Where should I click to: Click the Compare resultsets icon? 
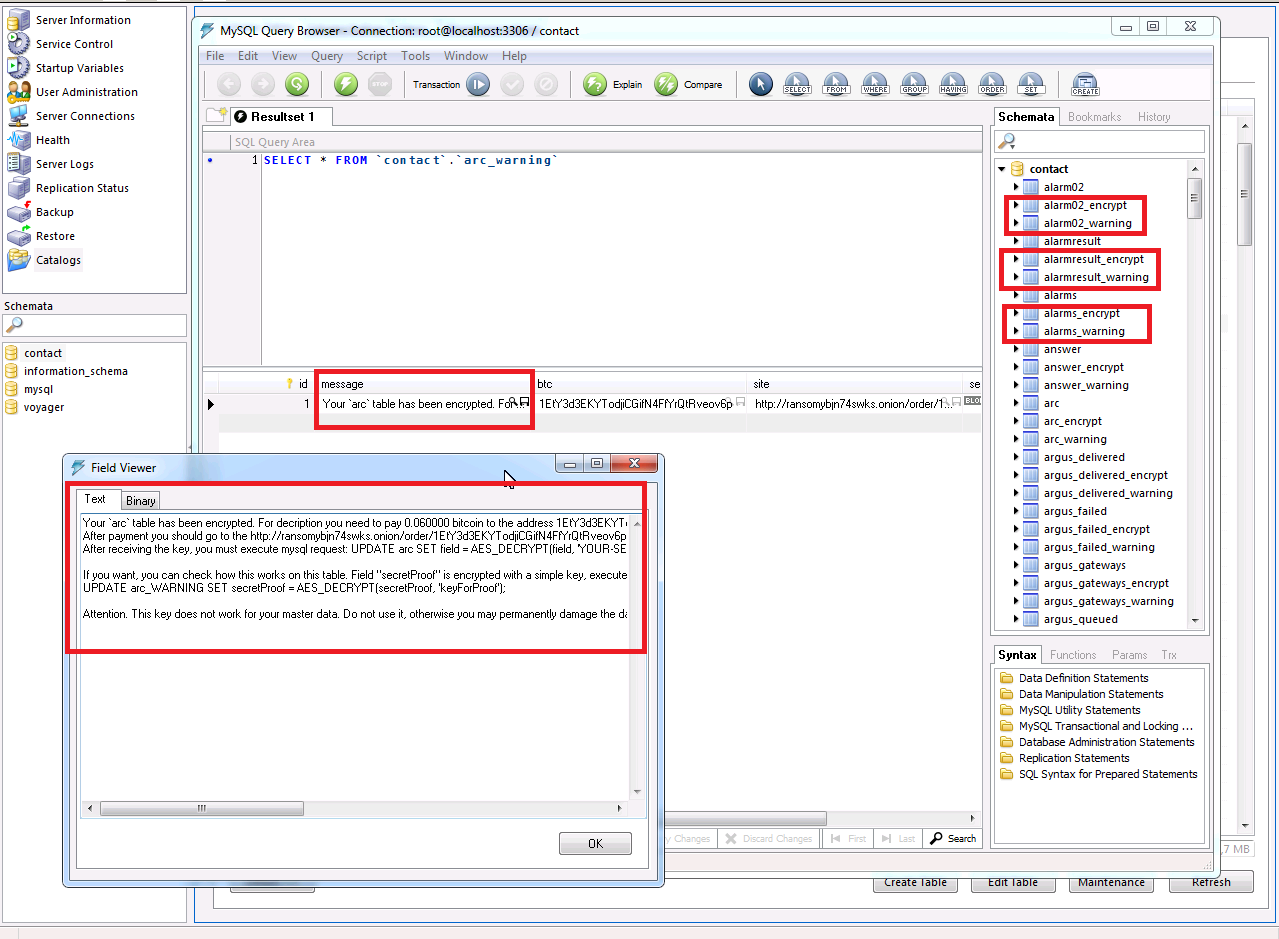click(x=666, y=84)
